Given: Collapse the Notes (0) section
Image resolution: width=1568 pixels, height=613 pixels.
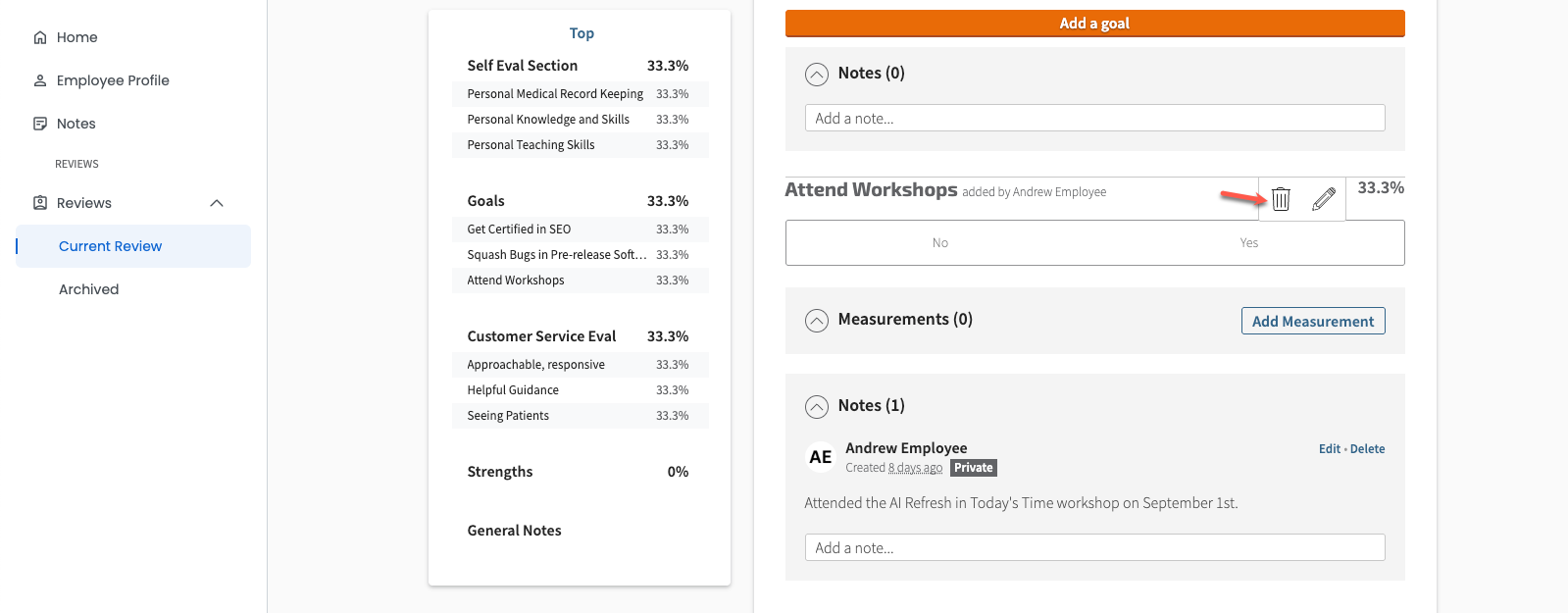Looking at the screenshot, I should (816, 74).
